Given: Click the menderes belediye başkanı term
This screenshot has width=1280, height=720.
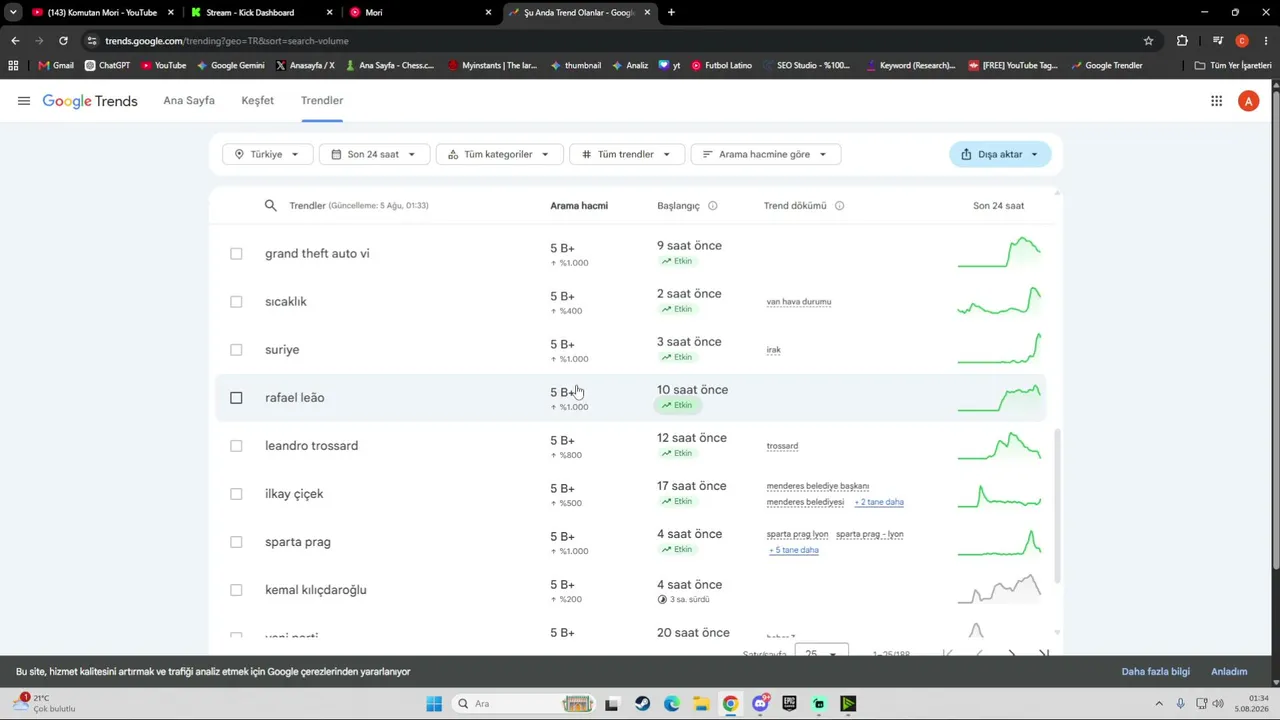Looking at the screenshot, I should click(818, 486).
